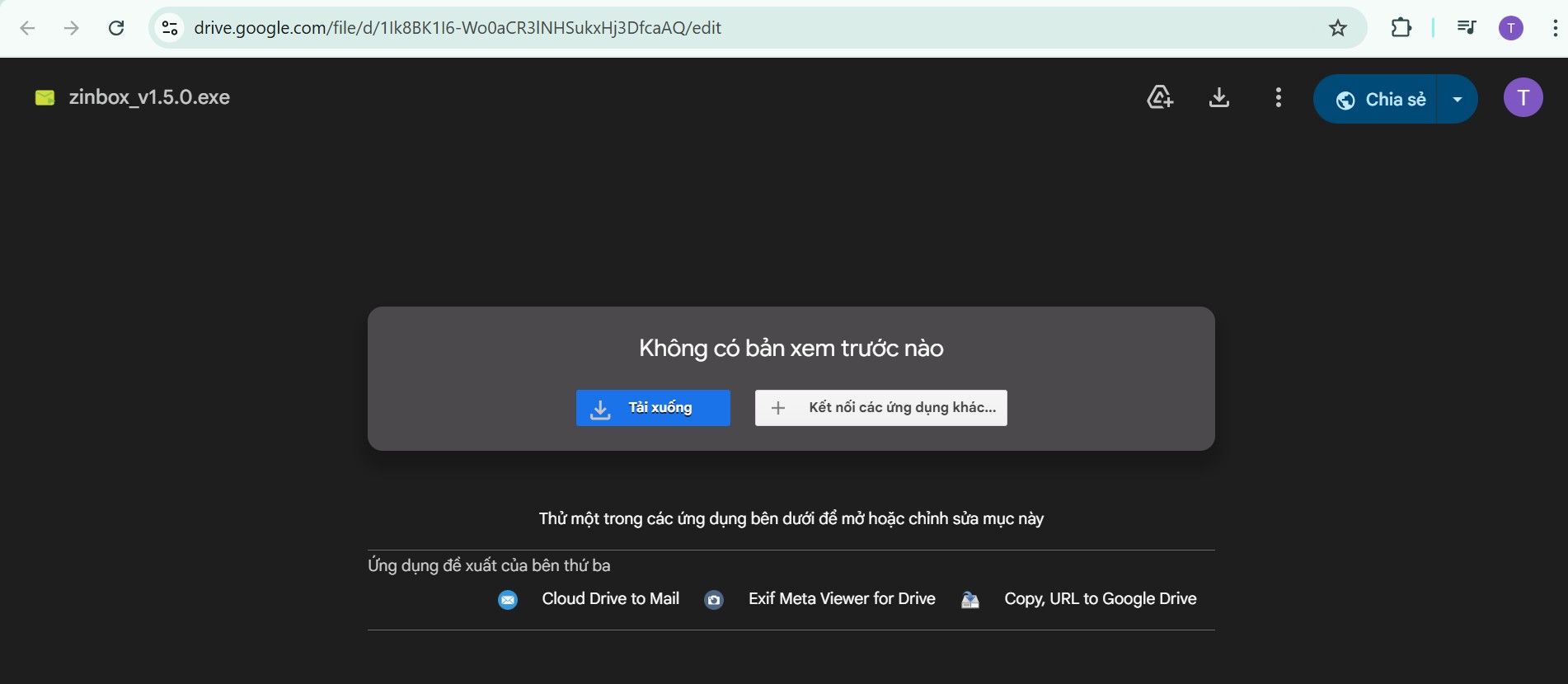Open the three-dot more actions menu

coord(1278,98)
